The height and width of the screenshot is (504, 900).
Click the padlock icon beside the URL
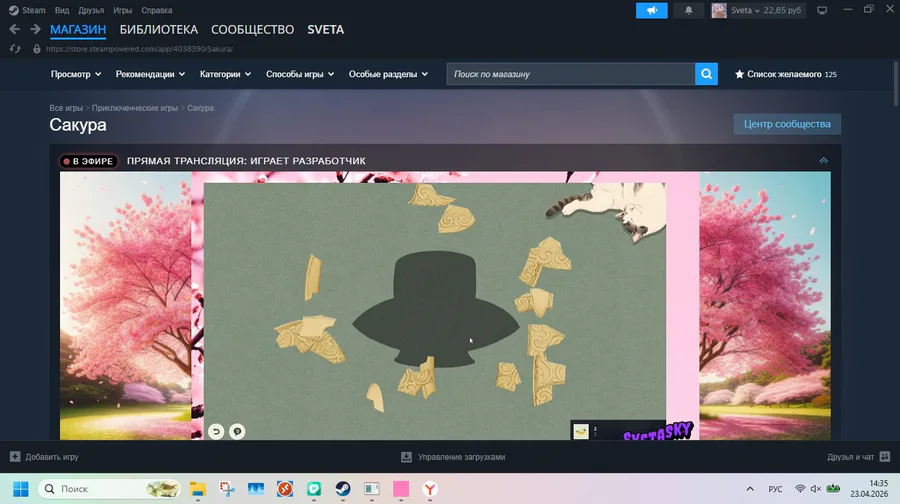pyautogui.click(x=37, y=49)
